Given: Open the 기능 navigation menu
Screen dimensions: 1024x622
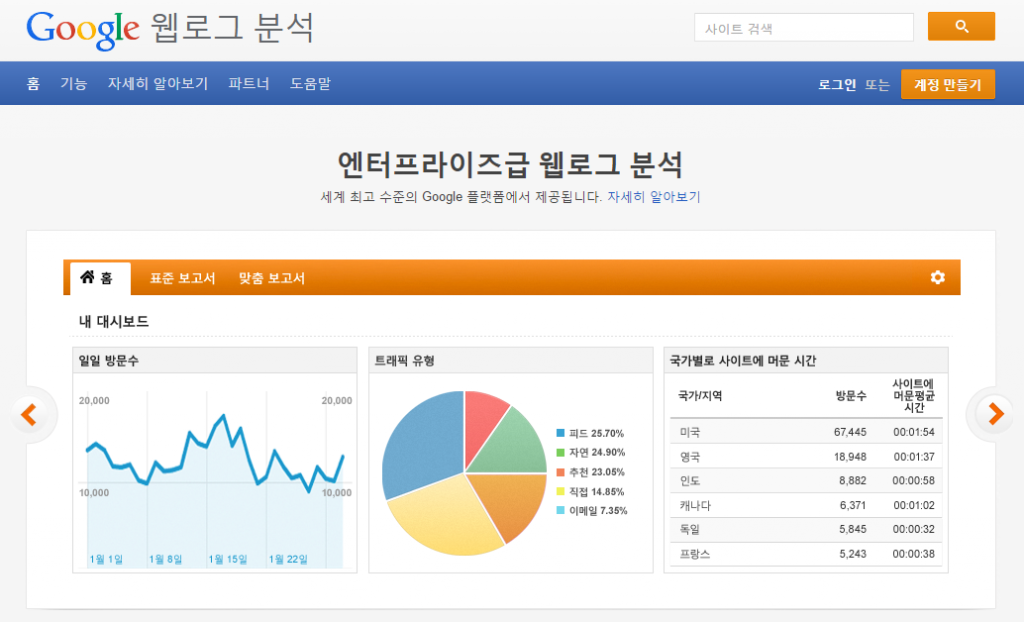Looking at the screenshot, I should 74,84.
